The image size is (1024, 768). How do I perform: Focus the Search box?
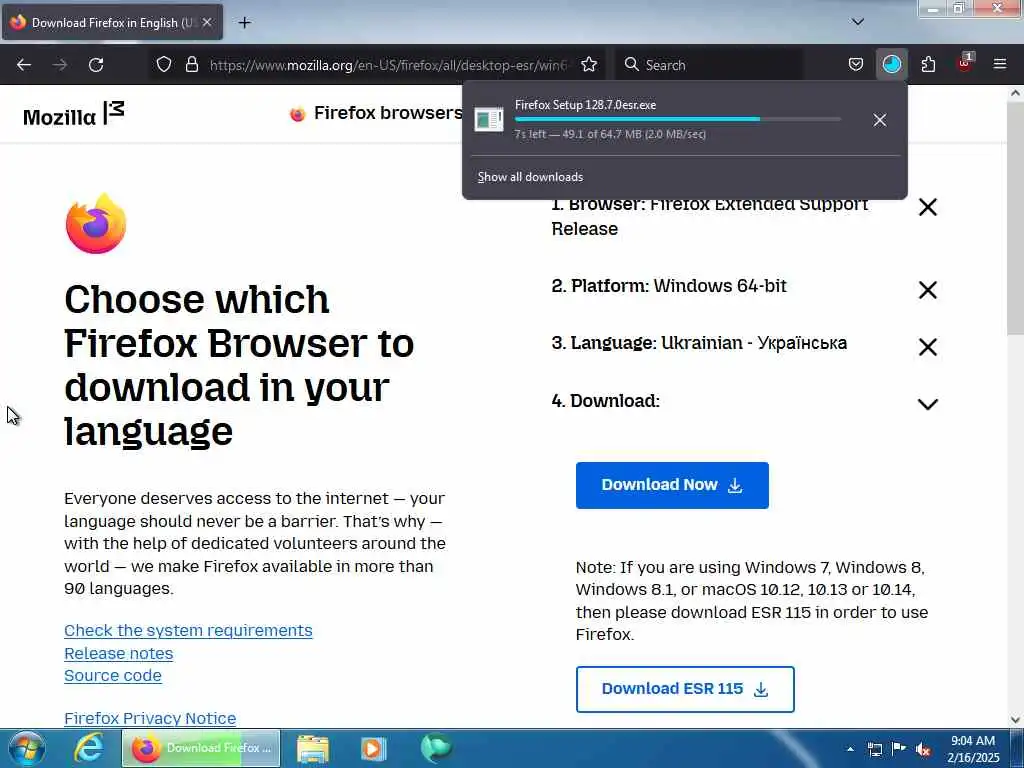(x=709, y=65)
